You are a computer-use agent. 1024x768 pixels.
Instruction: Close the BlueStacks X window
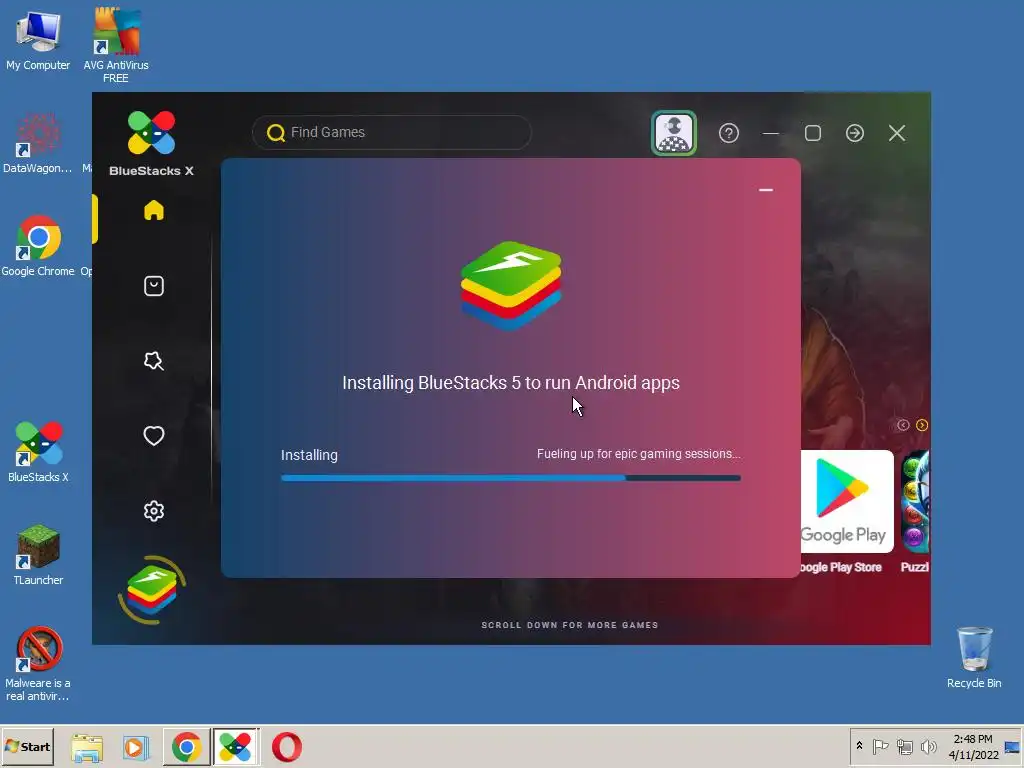(x=897, y=133)
